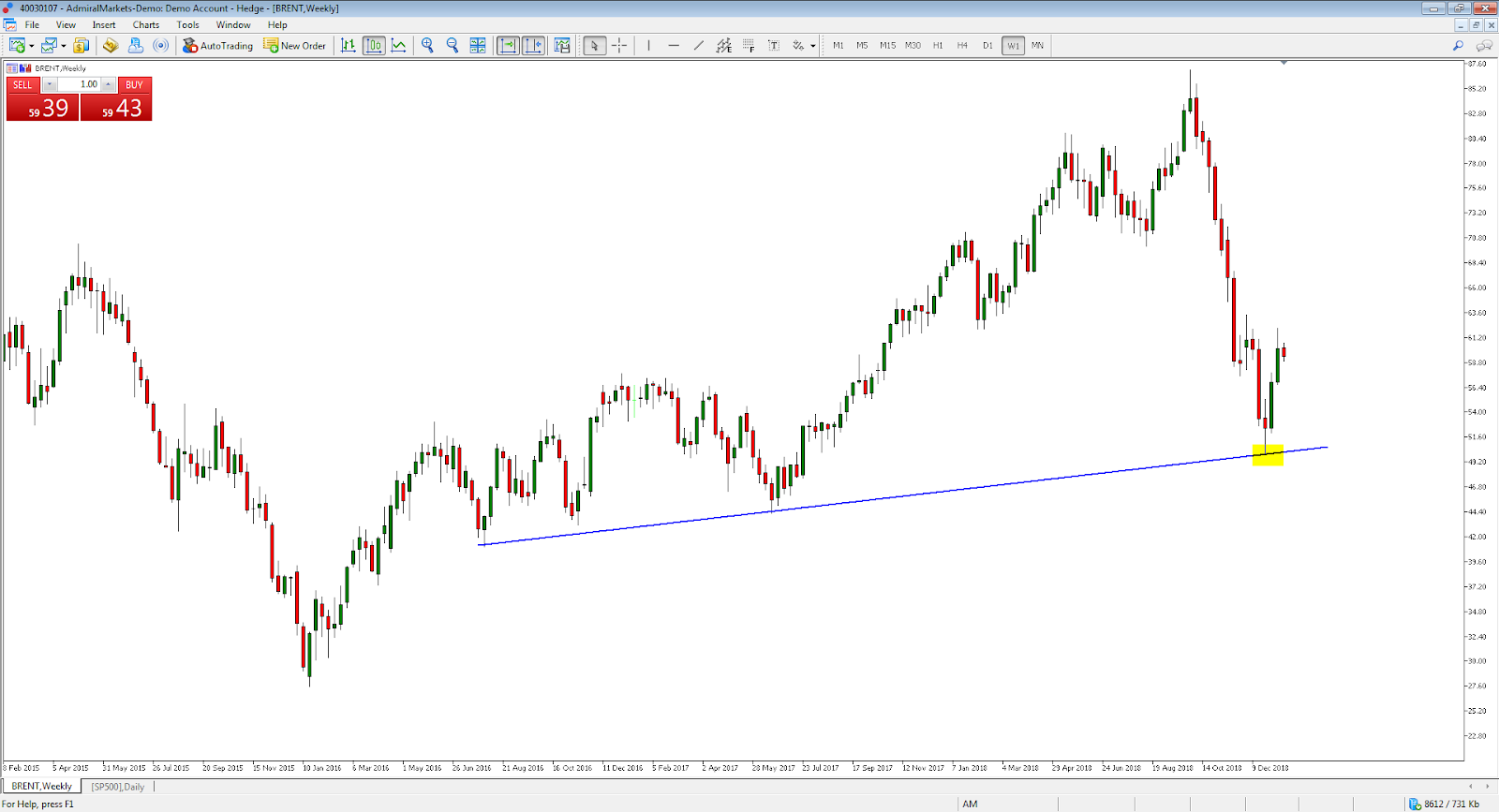The height and width of the screenshot is (812, 1499).
Task: Click the depth of market chart icon
Action: point(25,68)
